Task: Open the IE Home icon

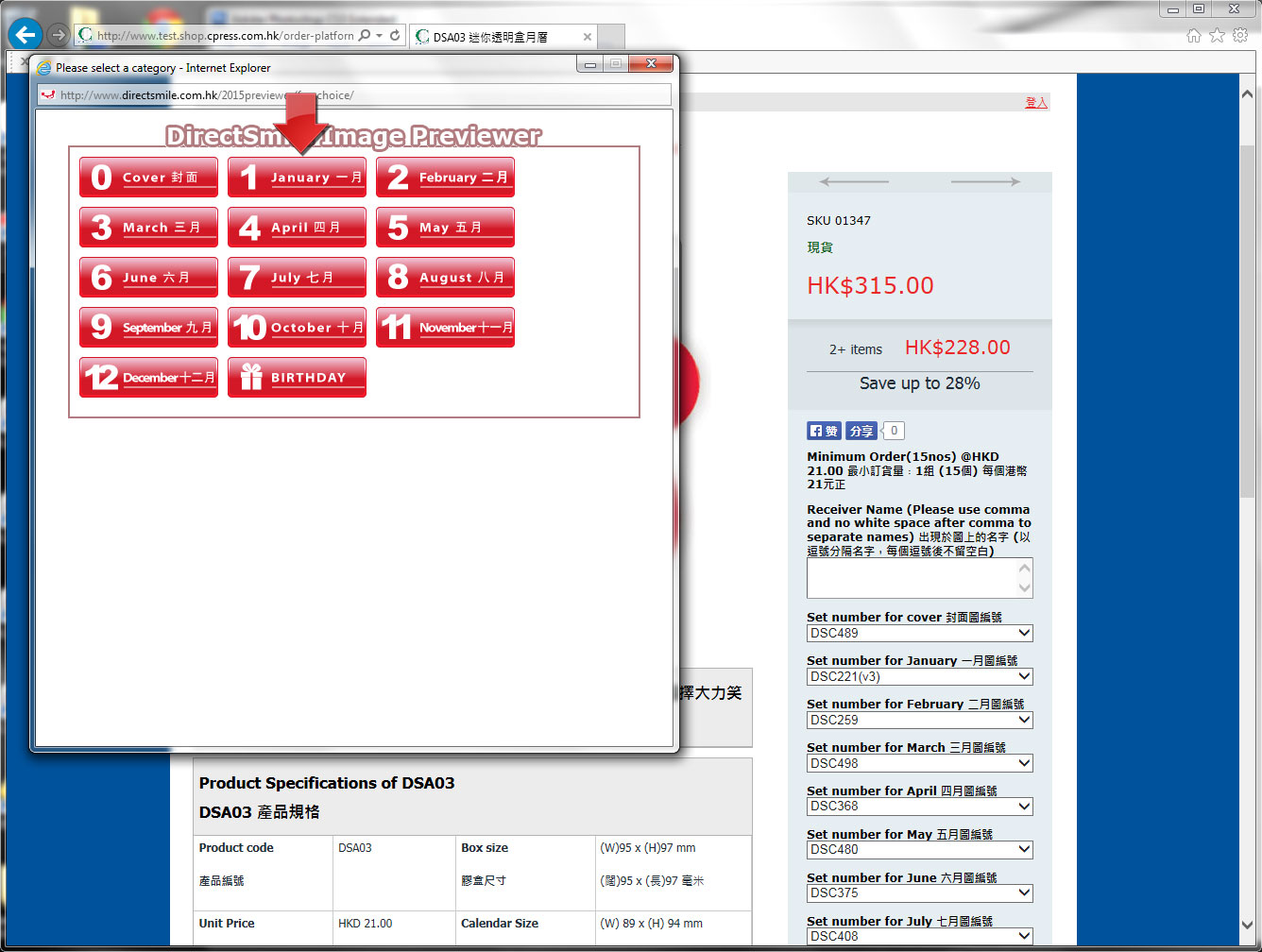Action: click(x=1194, y=36)
